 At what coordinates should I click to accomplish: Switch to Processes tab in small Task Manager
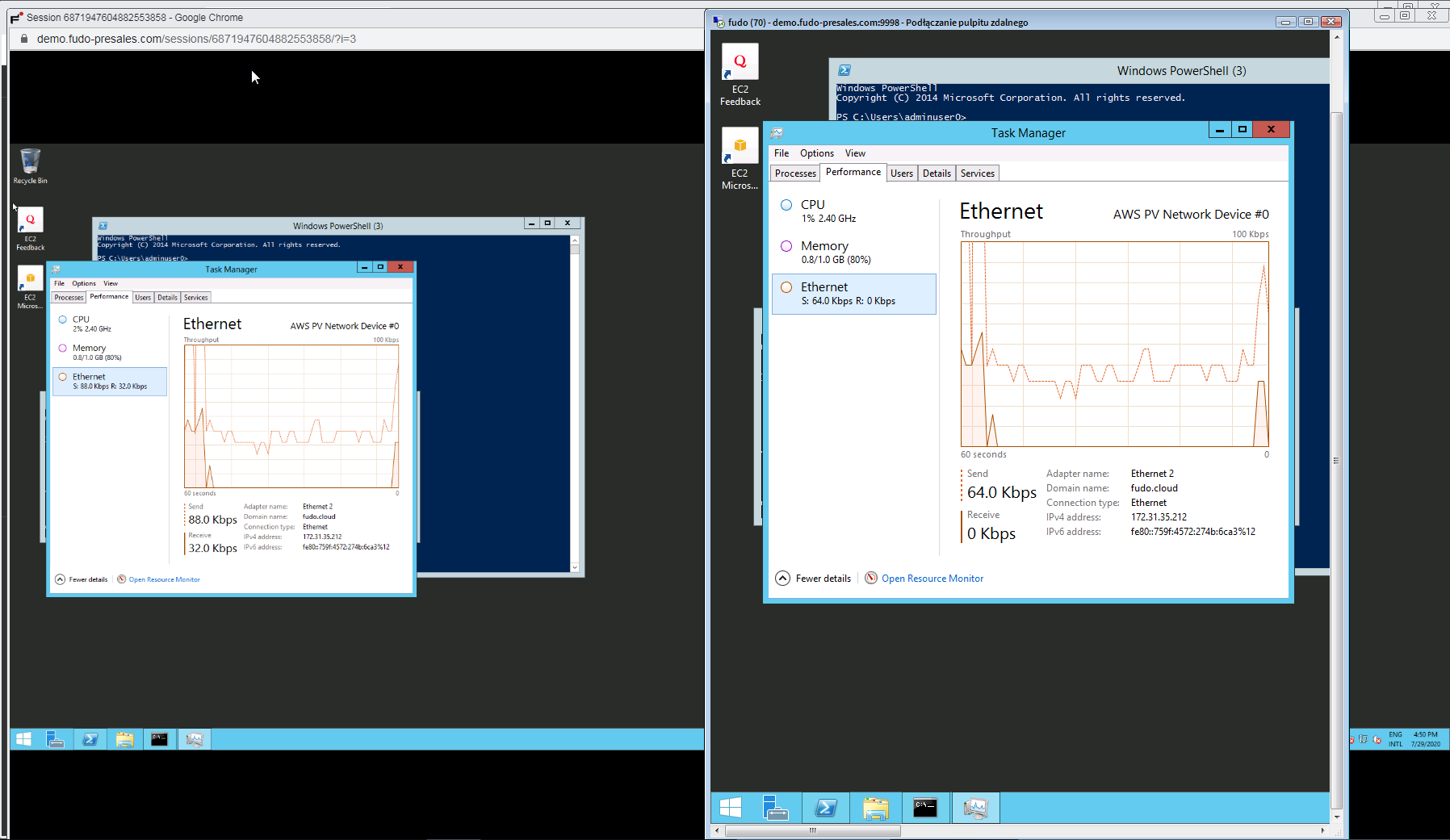[69, 298]
